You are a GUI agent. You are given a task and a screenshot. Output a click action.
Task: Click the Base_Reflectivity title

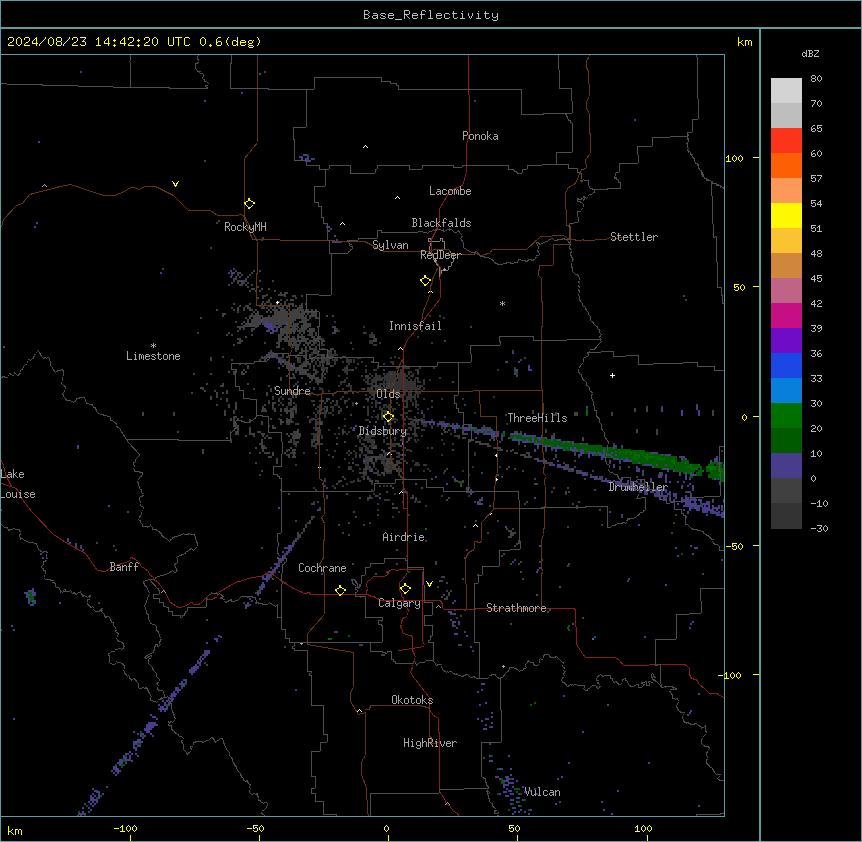(x=431, y=15)
